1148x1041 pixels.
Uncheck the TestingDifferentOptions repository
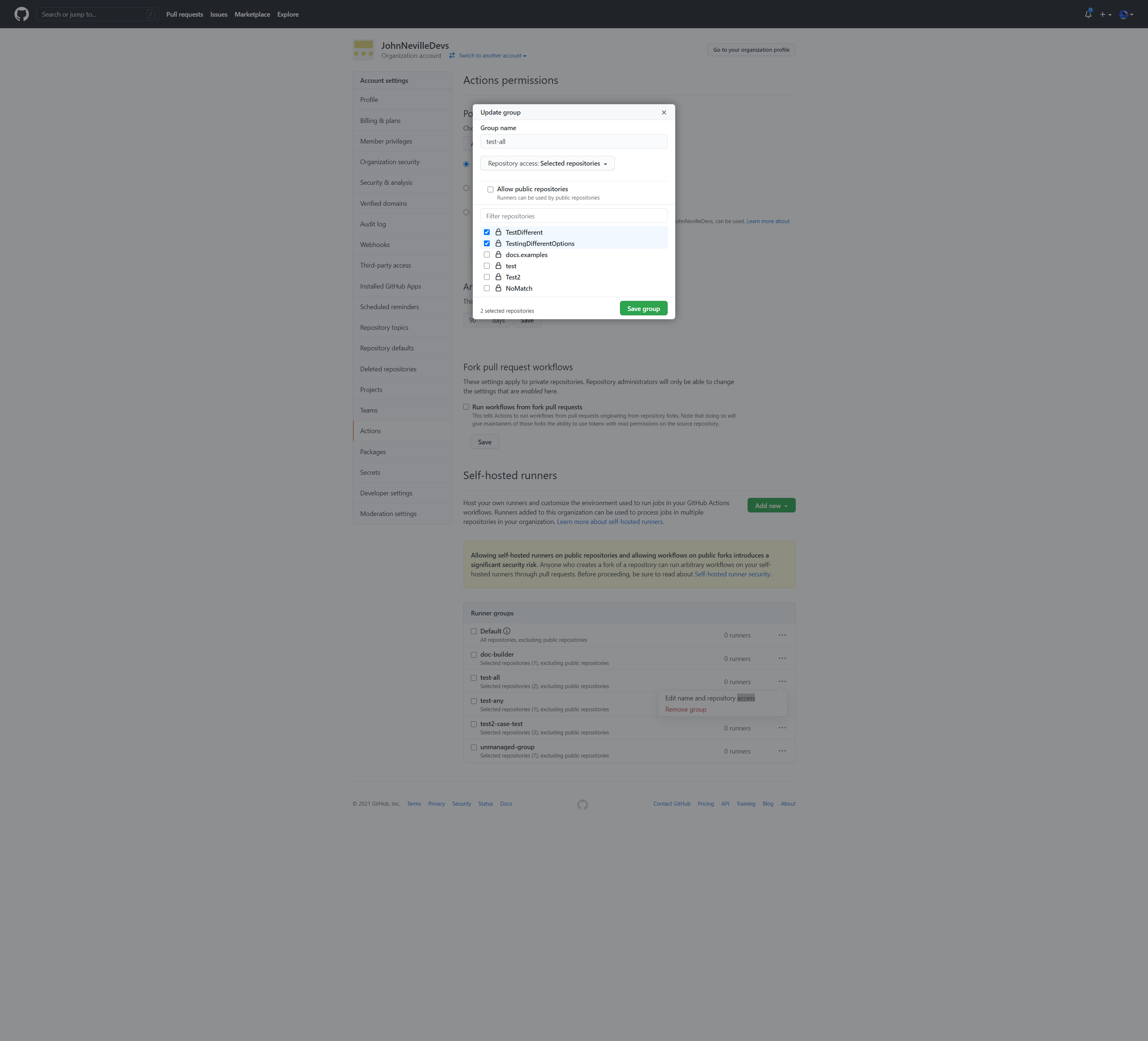click(487, 244)
